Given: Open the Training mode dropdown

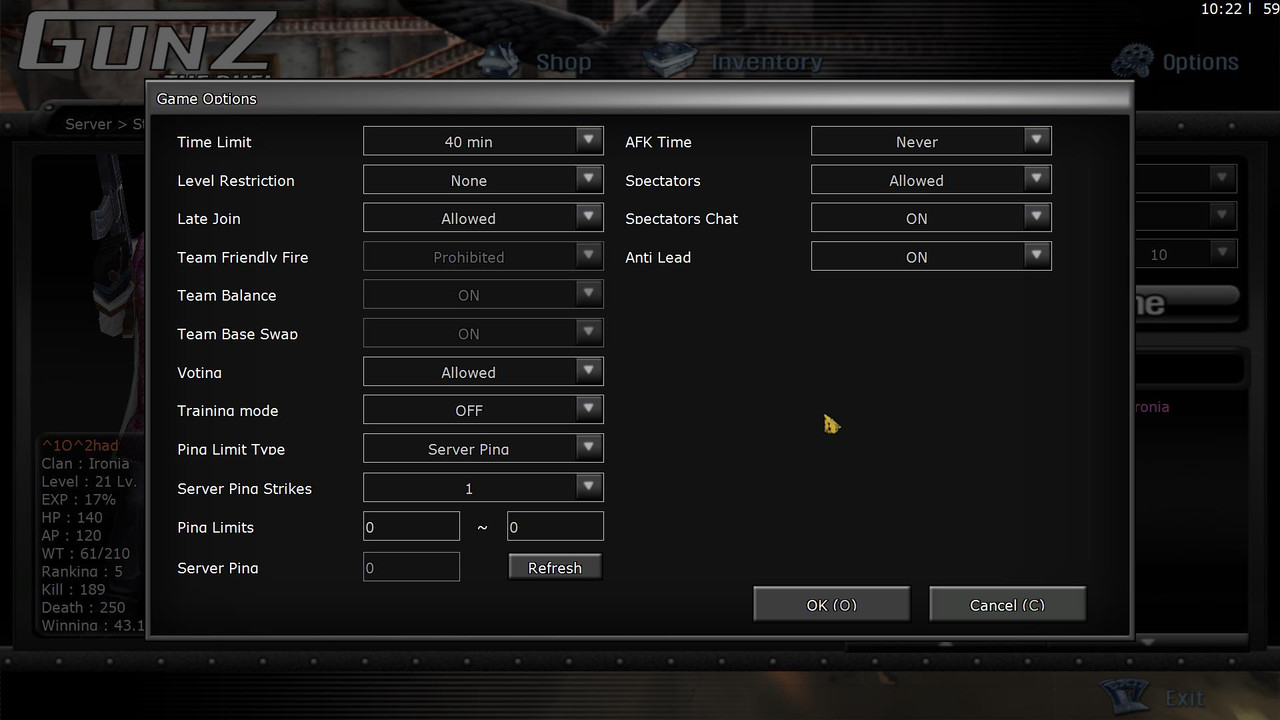Looking at the screenshot, I should [x=483, y=410].
